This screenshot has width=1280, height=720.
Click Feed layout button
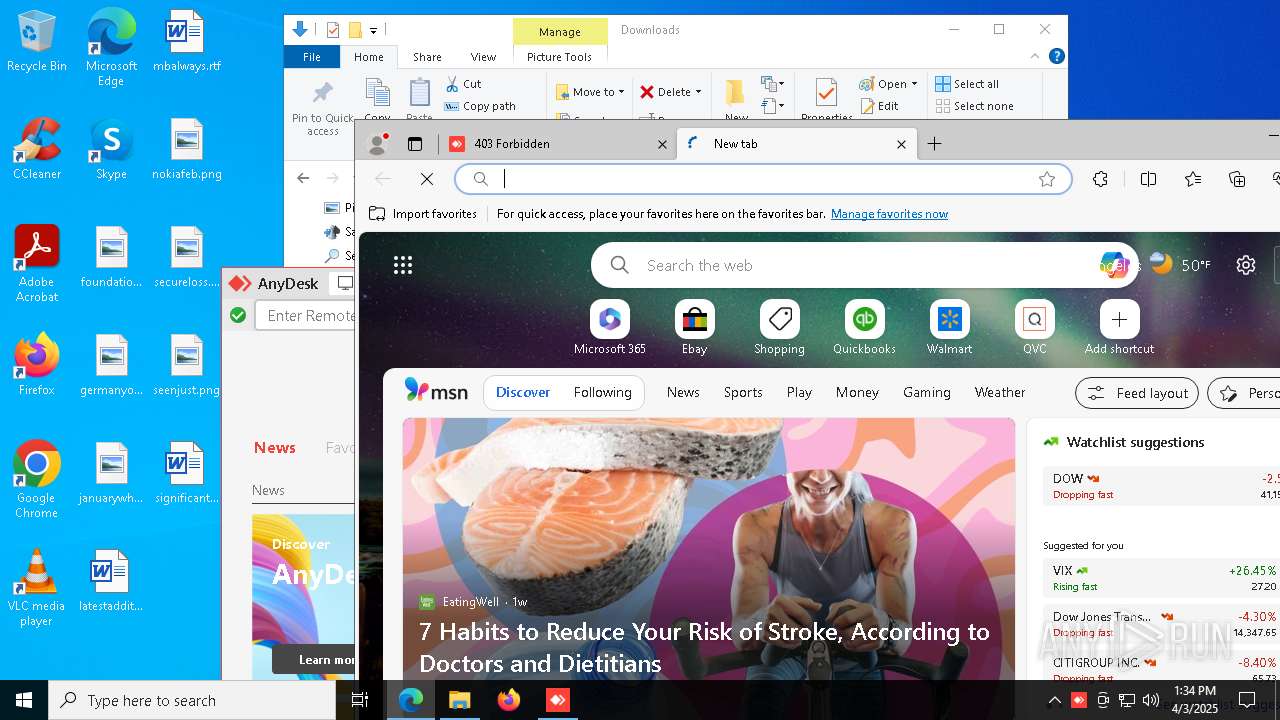(1137, 393)
